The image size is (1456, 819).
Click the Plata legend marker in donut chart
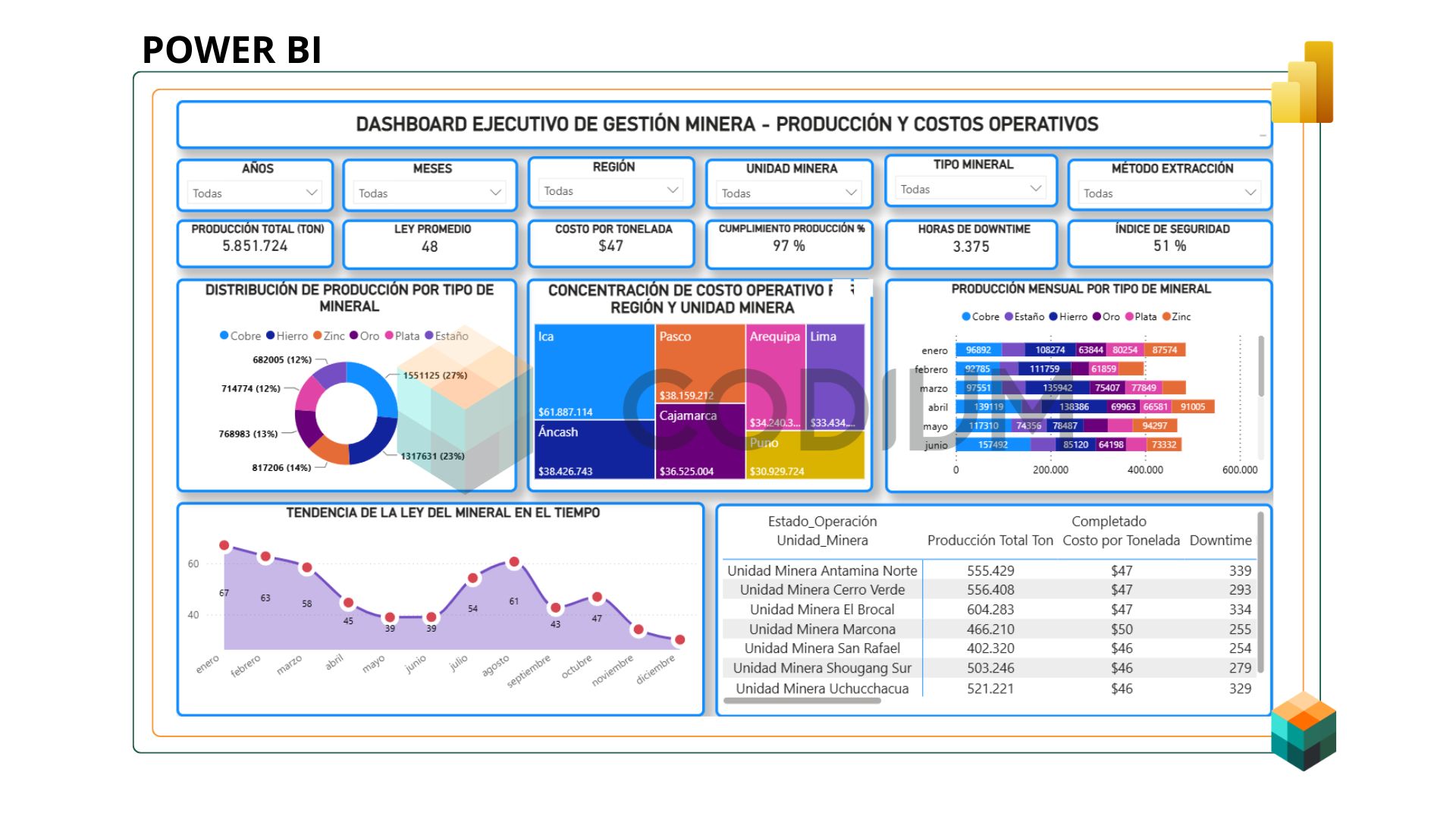click(389, 335)
